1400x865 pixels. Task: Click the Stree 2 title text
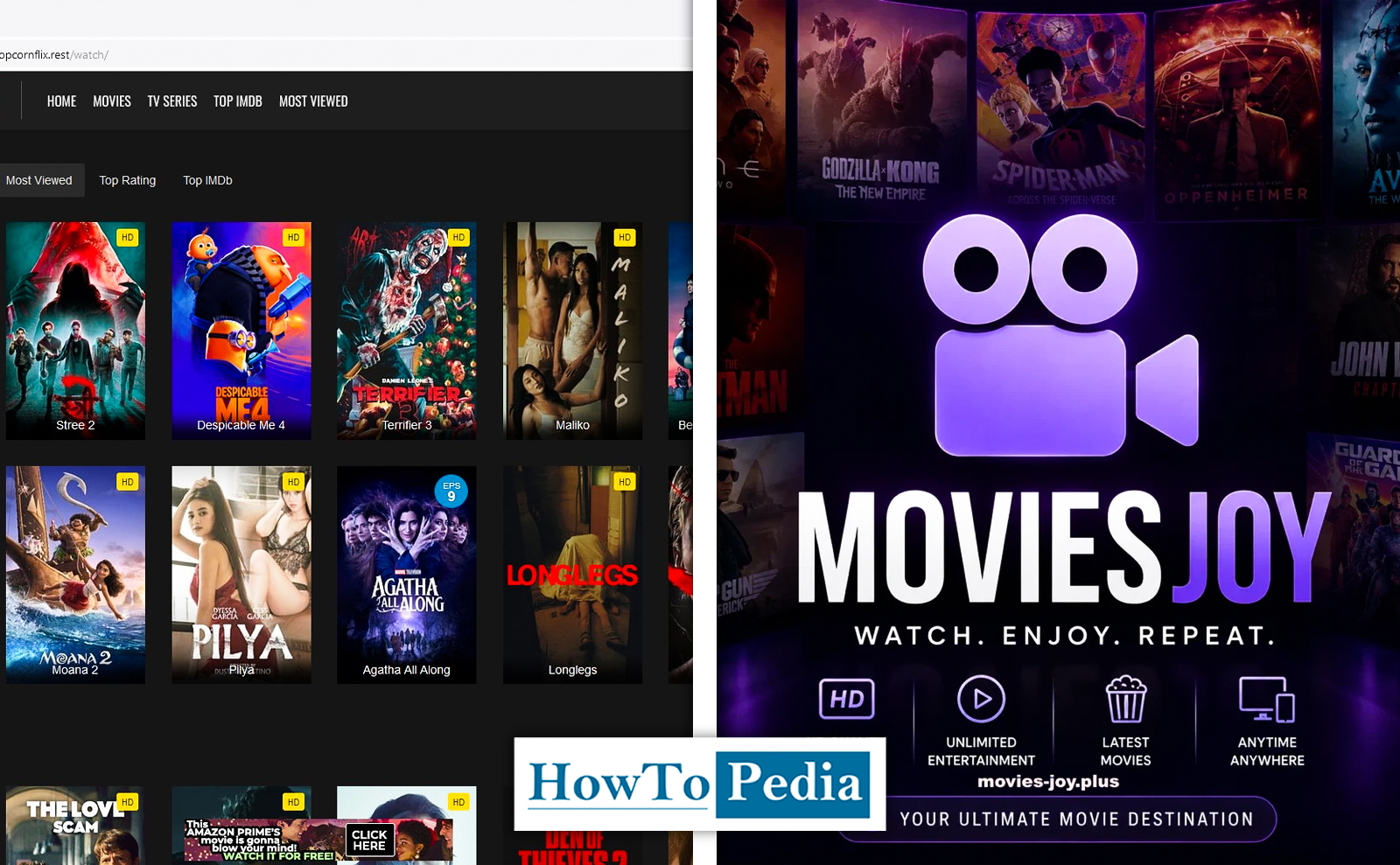(x=75, y=425)
